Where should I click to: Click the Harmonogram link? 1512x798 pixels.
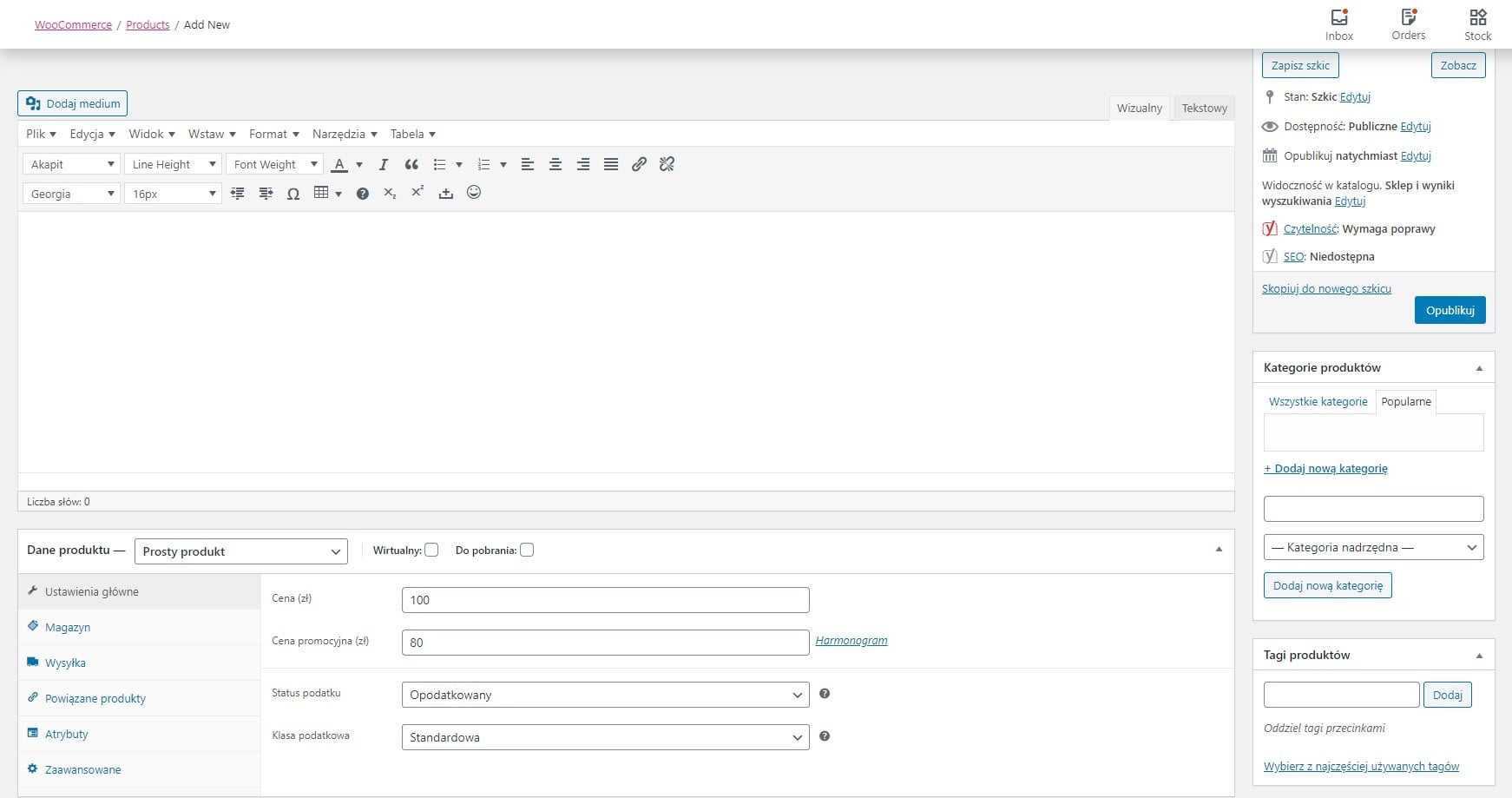tap(851, 641)
